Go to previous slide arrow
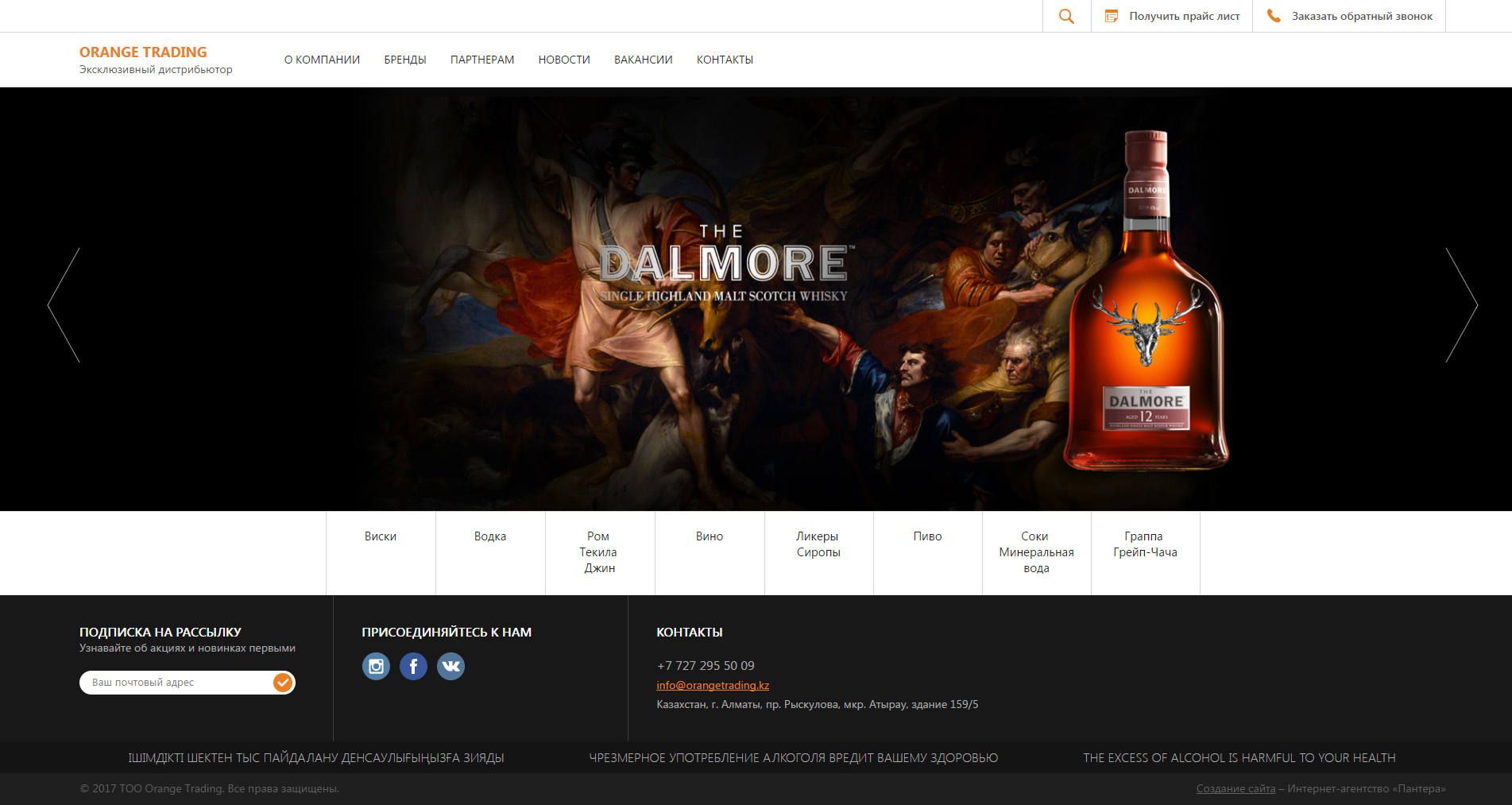1512x805 pixels. pos(64,305)
